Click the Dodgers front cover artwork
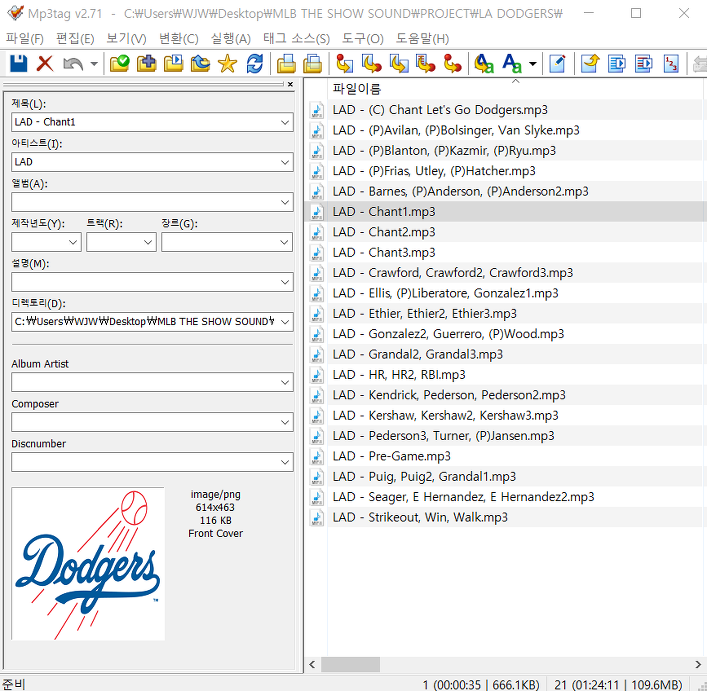 [88, 563]
